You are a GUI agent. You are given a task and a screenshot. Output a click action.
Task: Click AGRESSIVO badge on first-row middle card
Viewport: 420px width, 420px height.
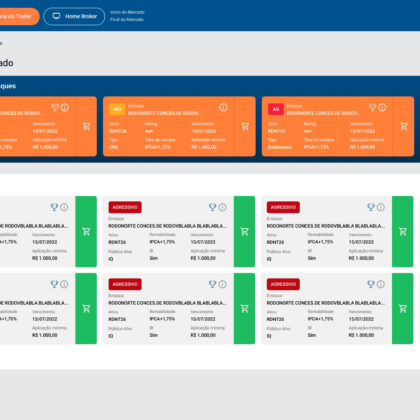click(x=125, y=207)
